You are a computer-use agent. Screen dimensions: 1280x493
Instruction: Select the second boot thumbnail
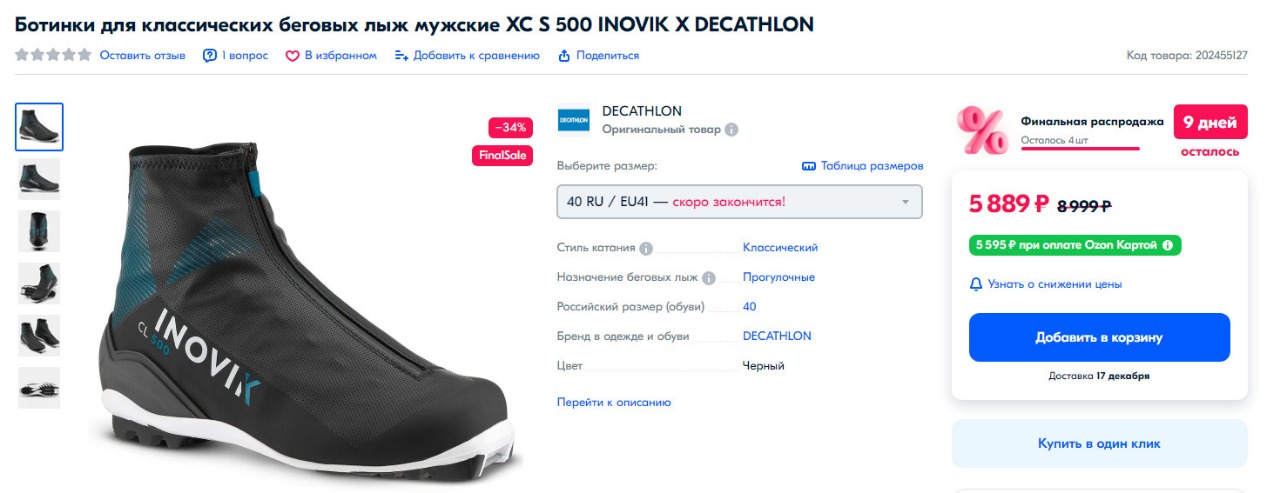(x=39, y=179)
